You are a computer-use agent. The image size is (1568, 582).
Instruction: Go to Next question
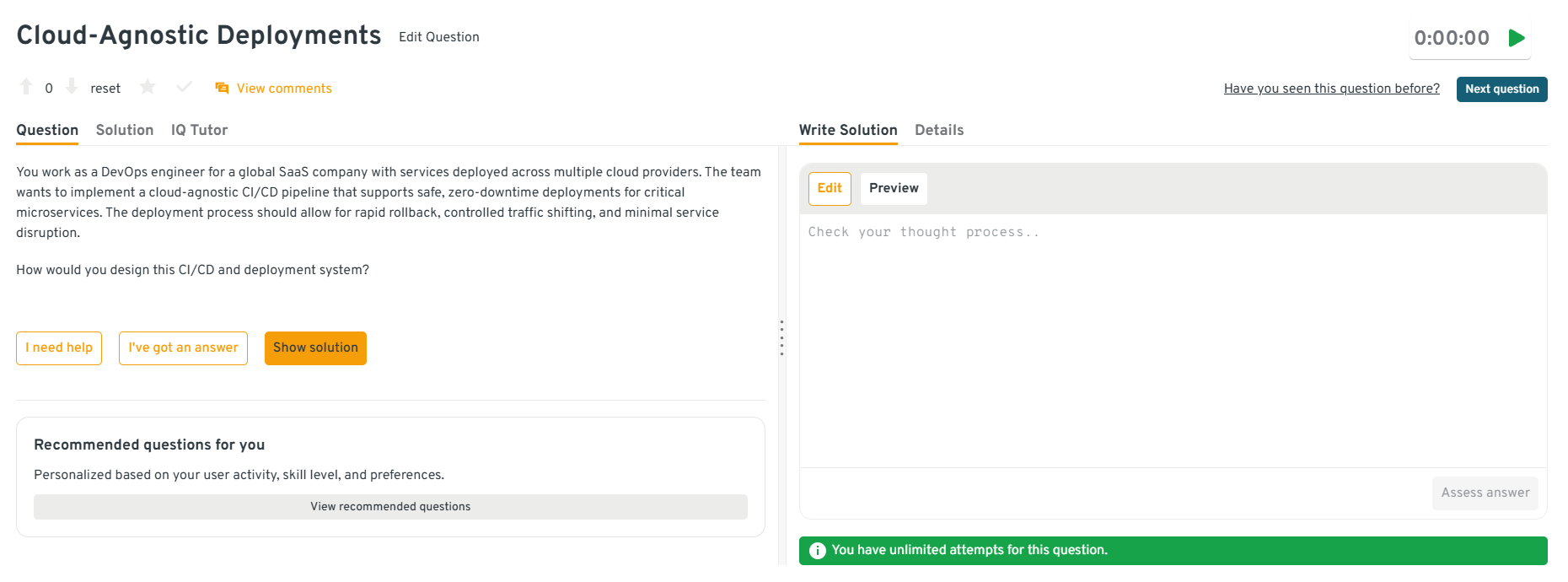(1501, 89)
